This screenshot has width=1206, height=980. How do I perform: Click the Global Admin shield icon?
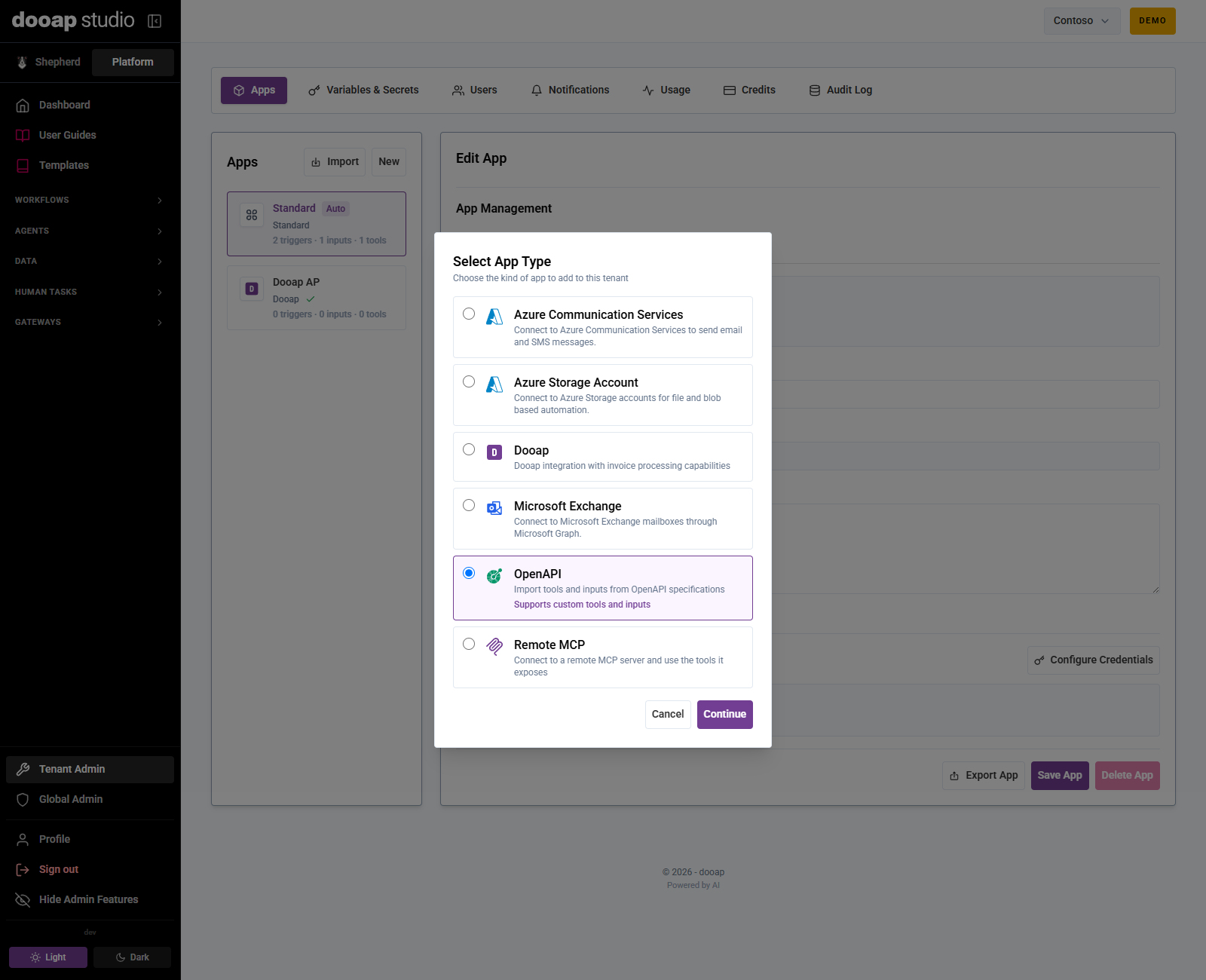(x=23, y=800)
